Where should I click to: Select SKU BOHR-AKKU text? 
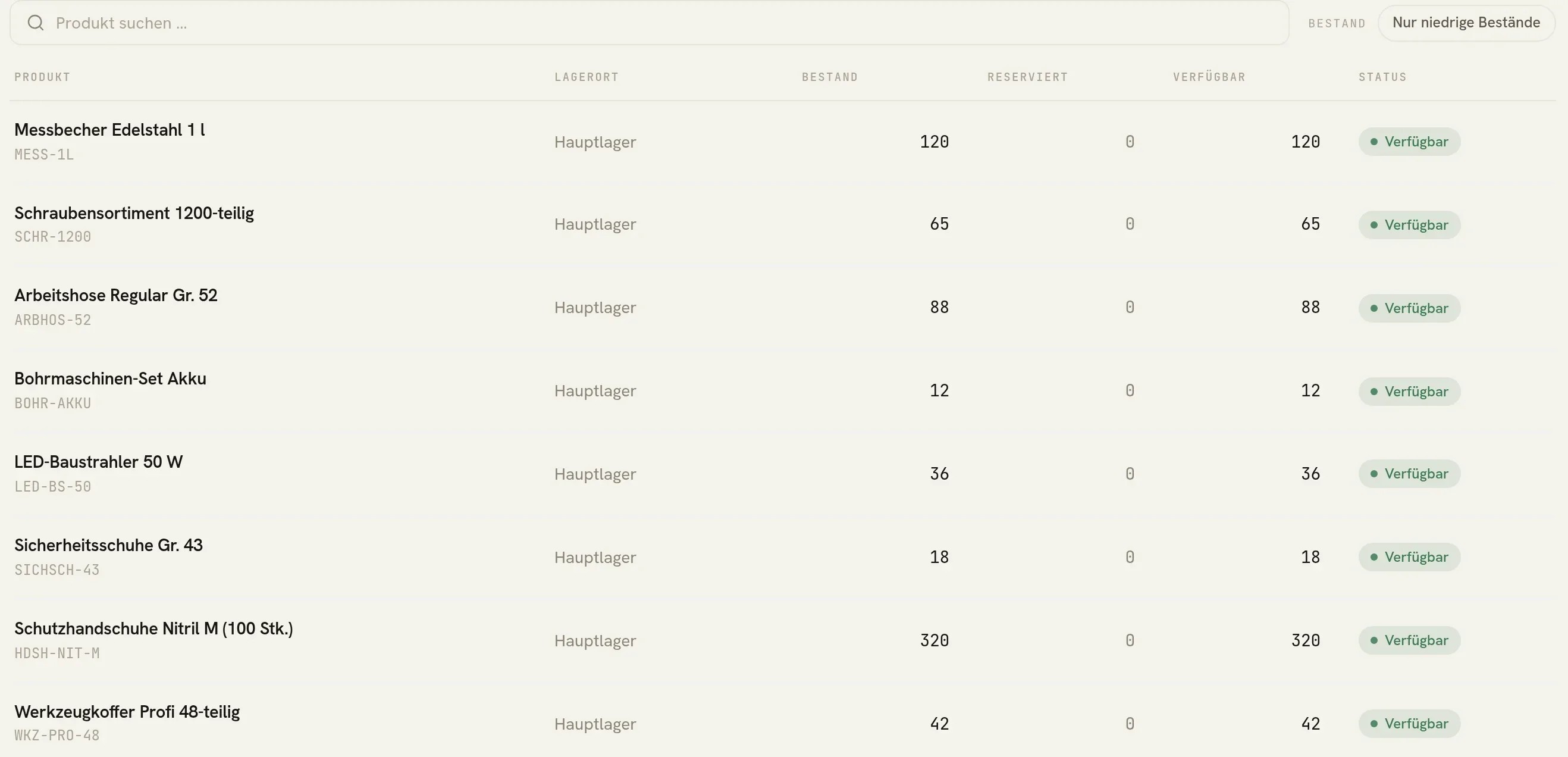53,403
